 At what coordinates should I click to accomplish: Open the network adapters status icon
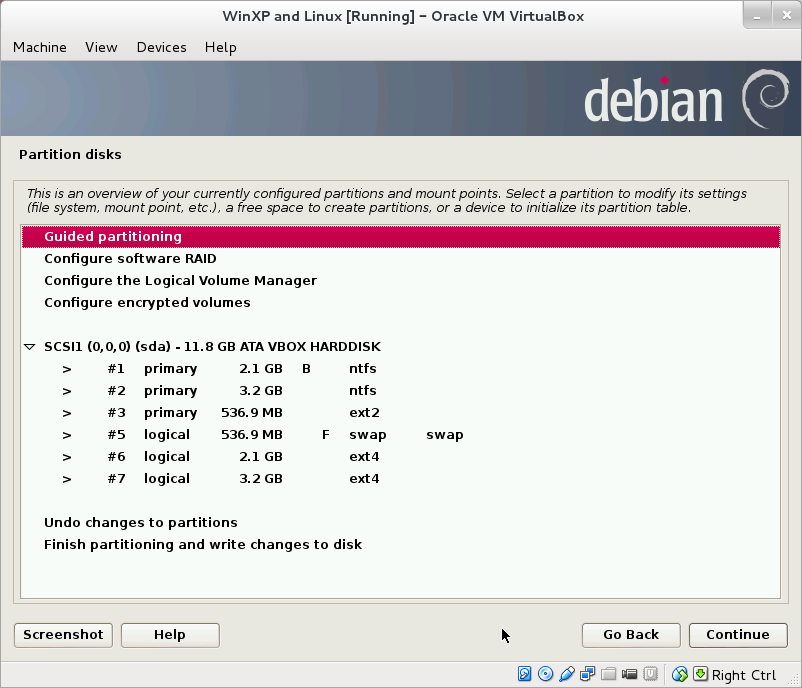click(x=586, y=674)
